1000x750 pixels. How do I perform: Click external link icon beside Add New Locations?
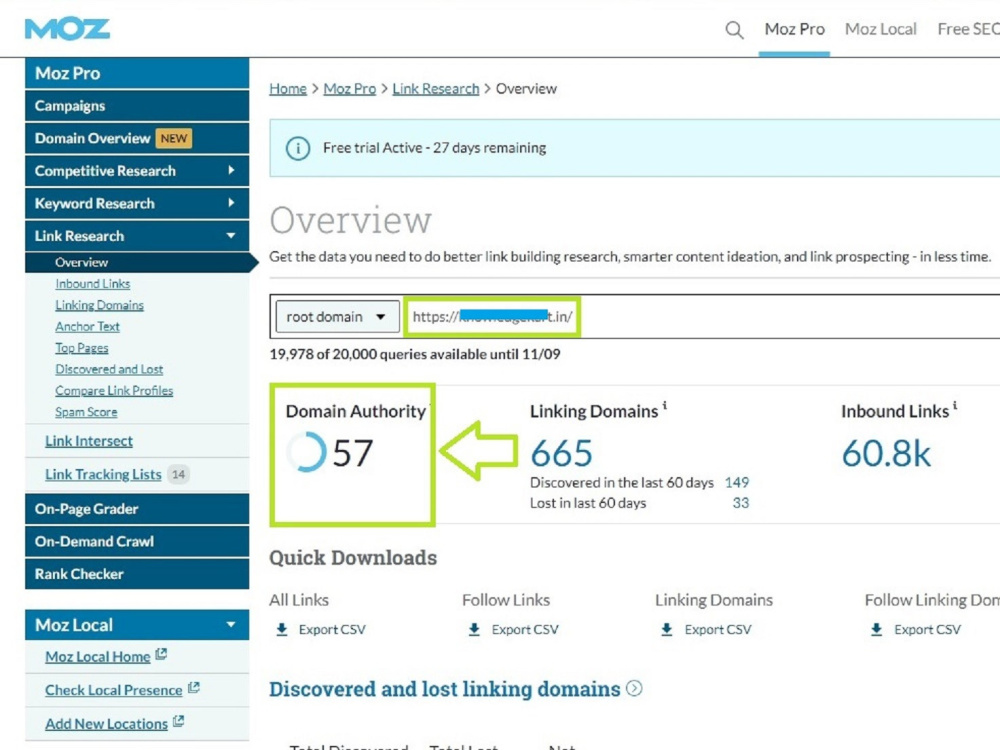179,721
